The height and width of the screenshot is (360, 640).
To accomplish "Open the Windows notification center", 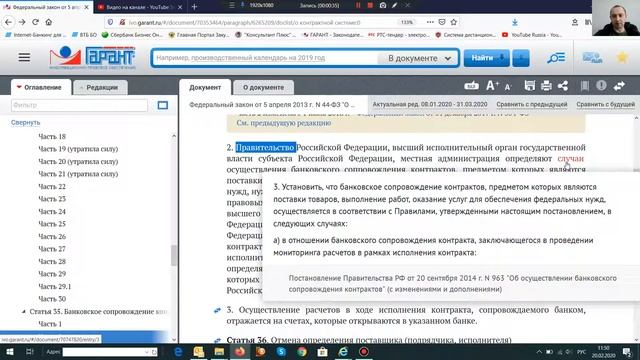I will coord(627,352).
